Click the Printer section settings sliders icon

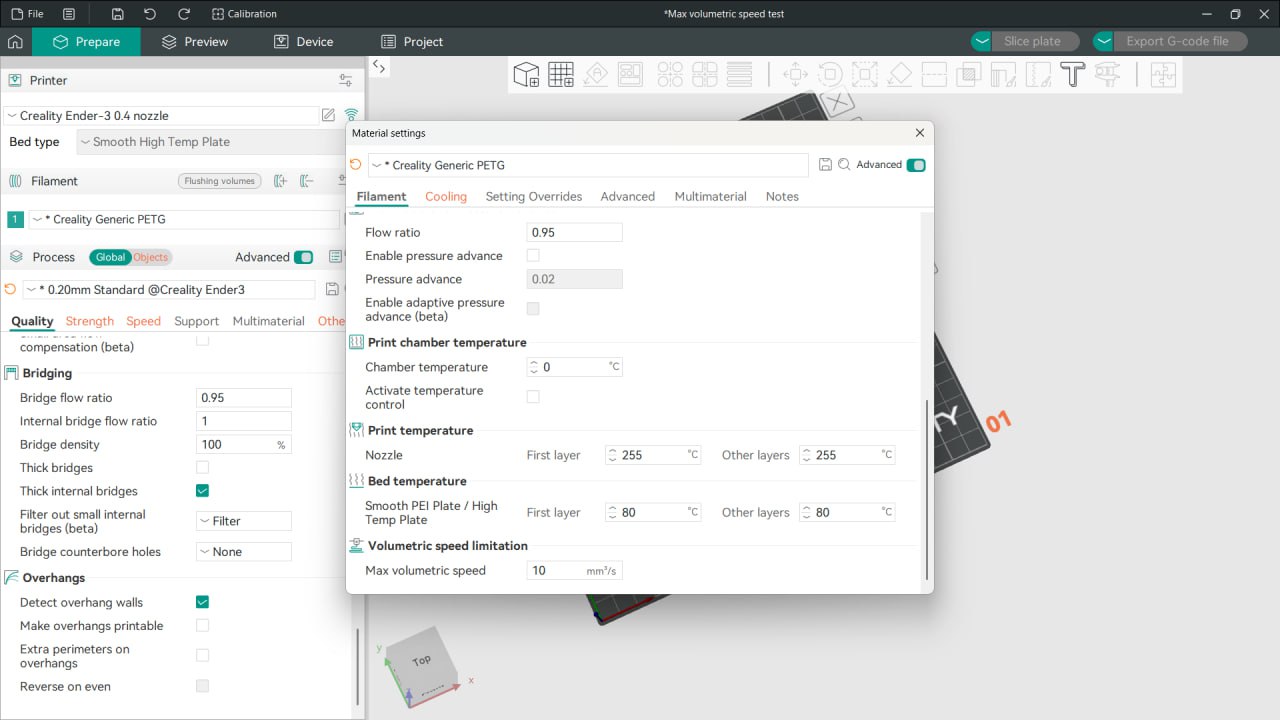tap(346, 80)
